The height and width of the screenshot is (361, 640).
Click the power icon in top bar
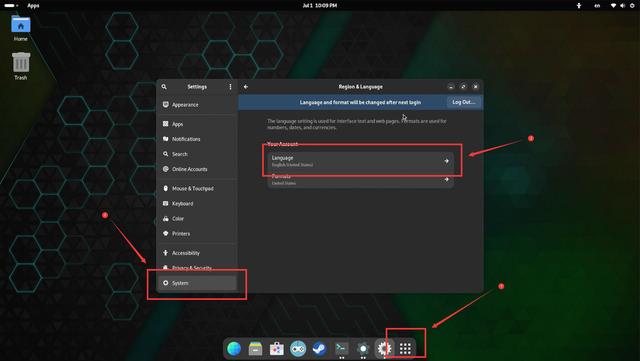click(632, 5)
